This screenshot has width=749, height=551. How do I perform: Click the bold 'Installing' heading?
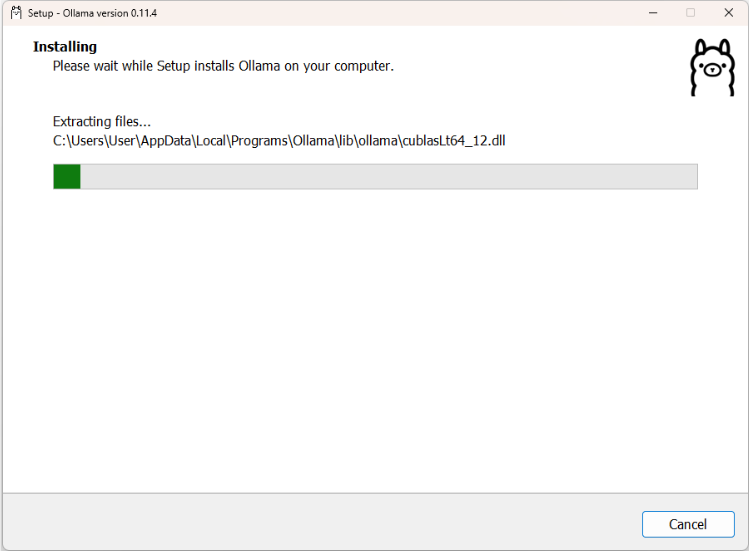tap(65, 47)
